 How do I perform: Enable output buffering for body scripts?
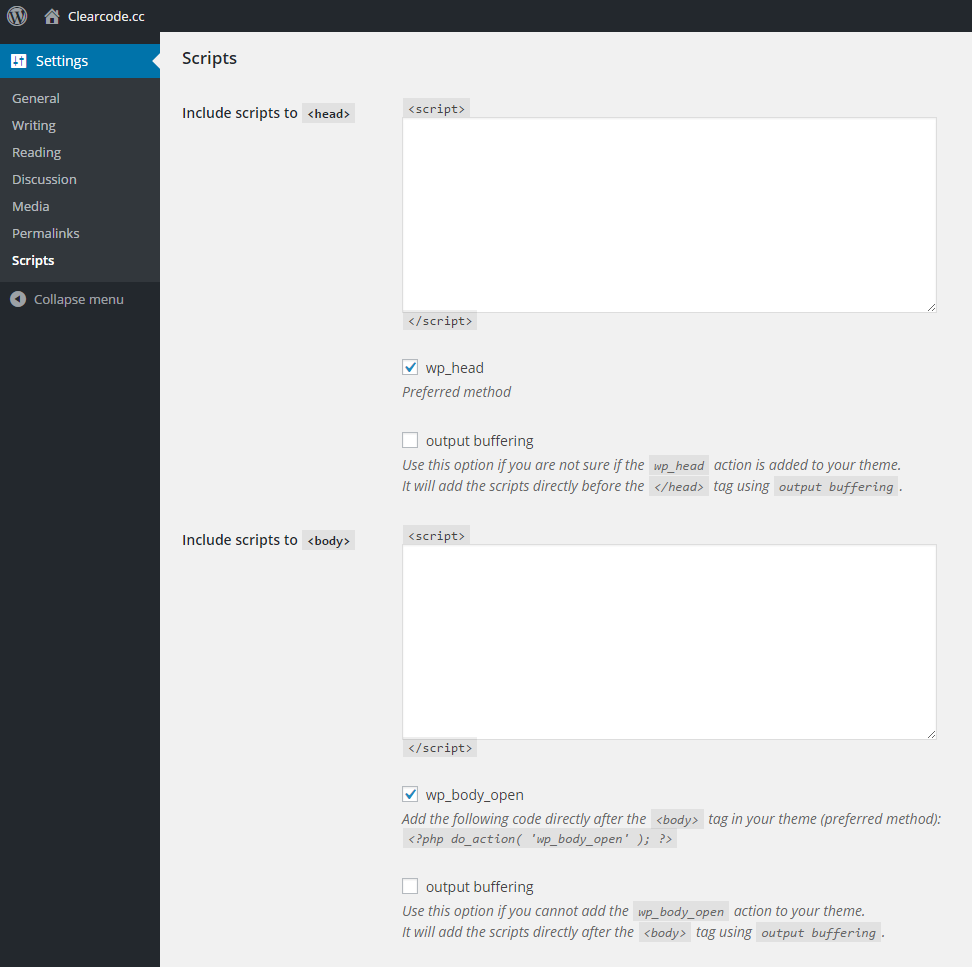[x=410, y=886]
